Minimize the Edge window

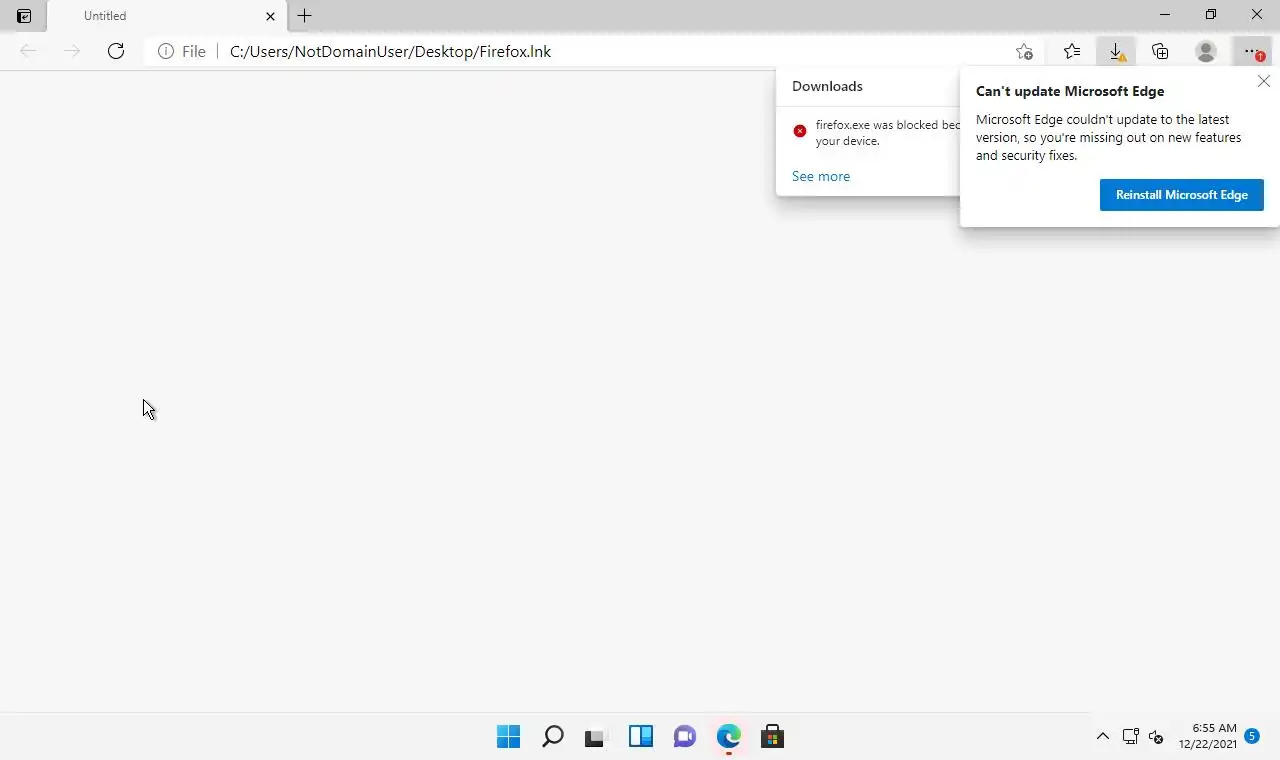[x=1165, y=15]
